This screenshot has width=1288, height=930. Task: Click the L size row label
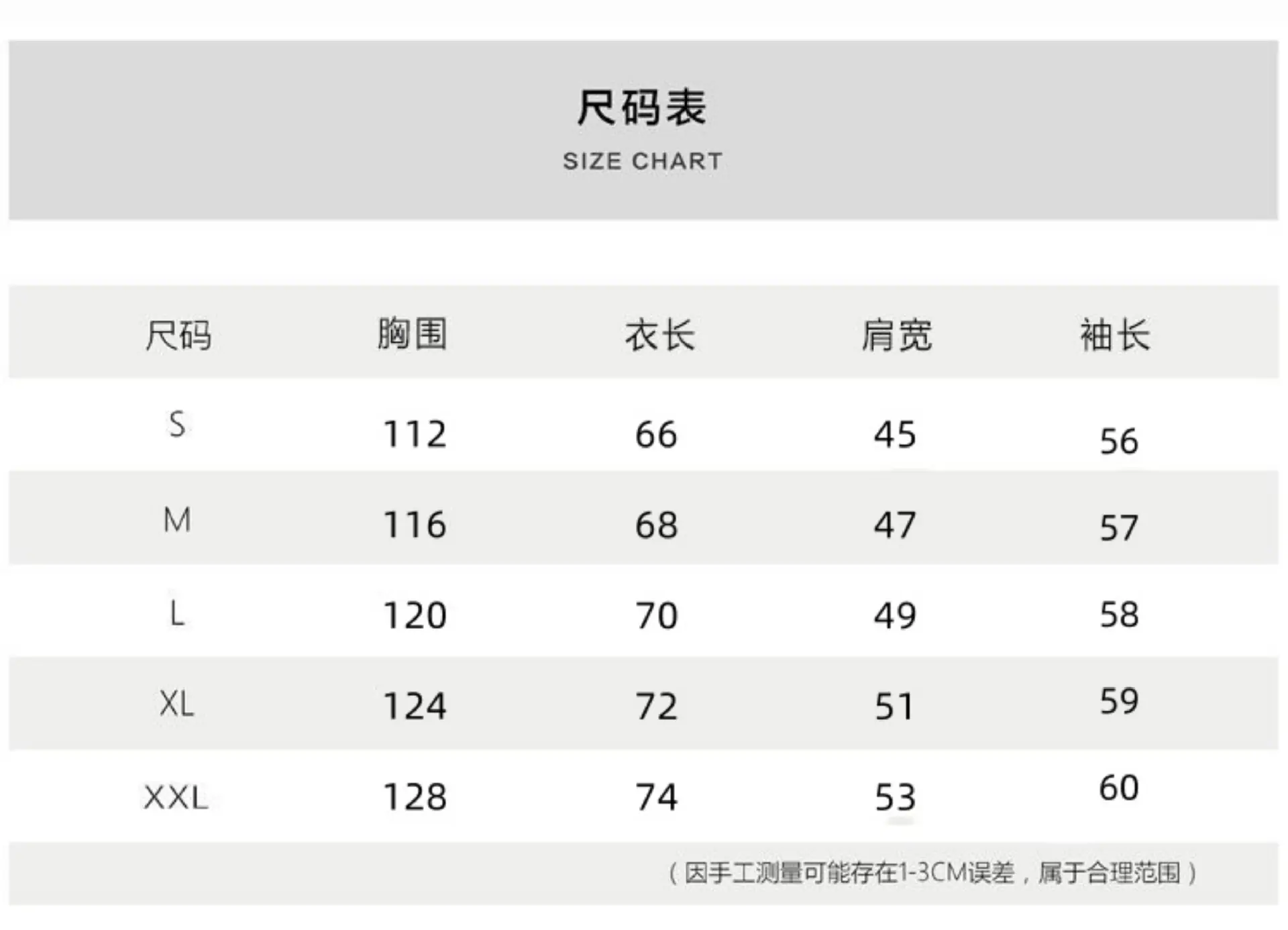coord(177,613)
